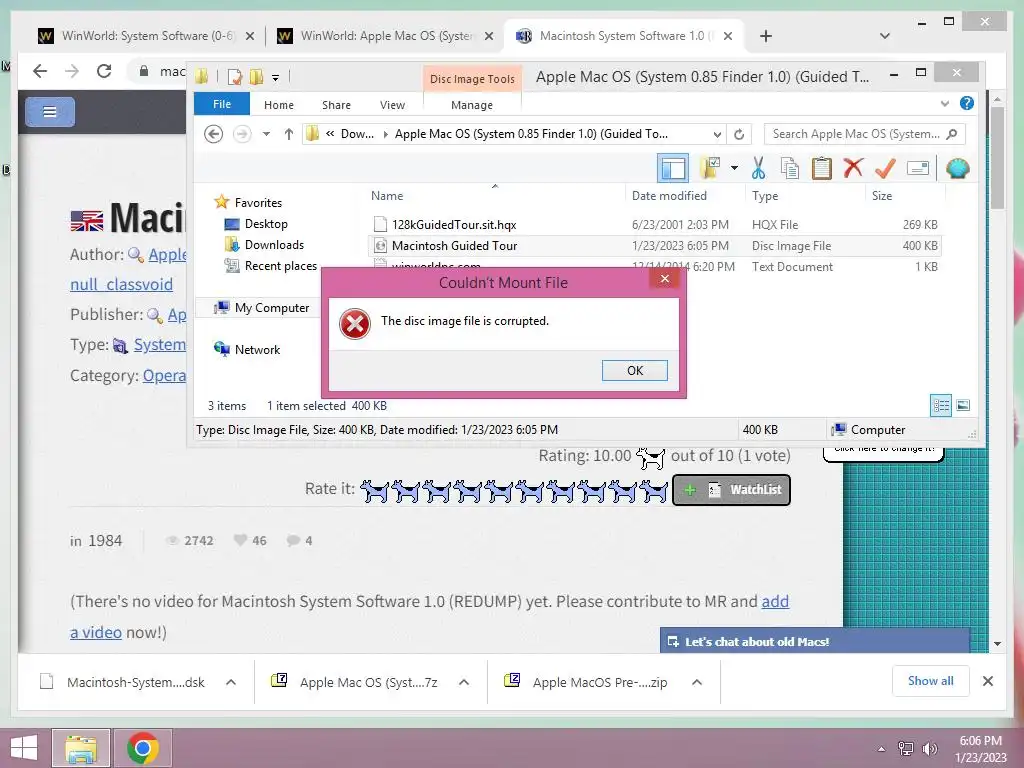Expand the address bar history dropdown
The height and width of the screenshot is (768, 1024).
coord(717,135)
